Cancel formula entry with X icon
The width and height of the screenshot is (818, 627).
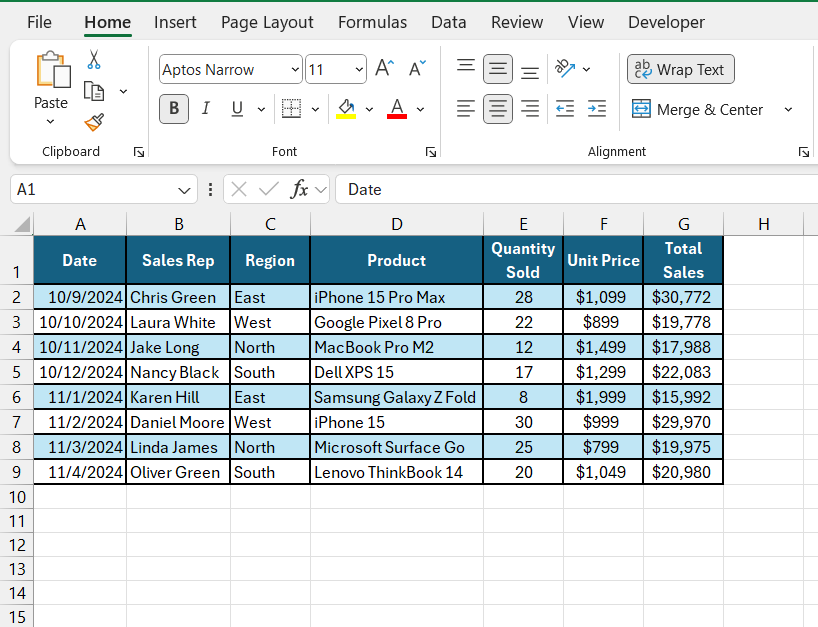click(239, 189)
